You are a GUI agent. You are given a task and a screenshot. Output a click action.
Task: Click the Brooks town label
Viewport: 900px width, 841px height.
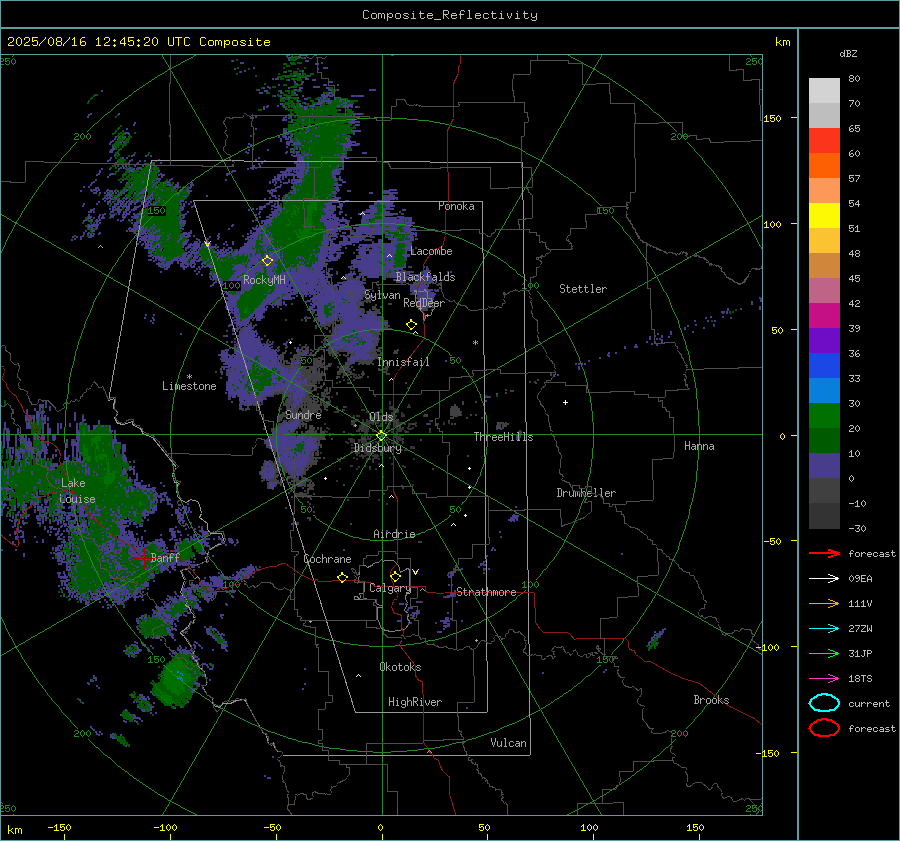(x=711, y=700)
